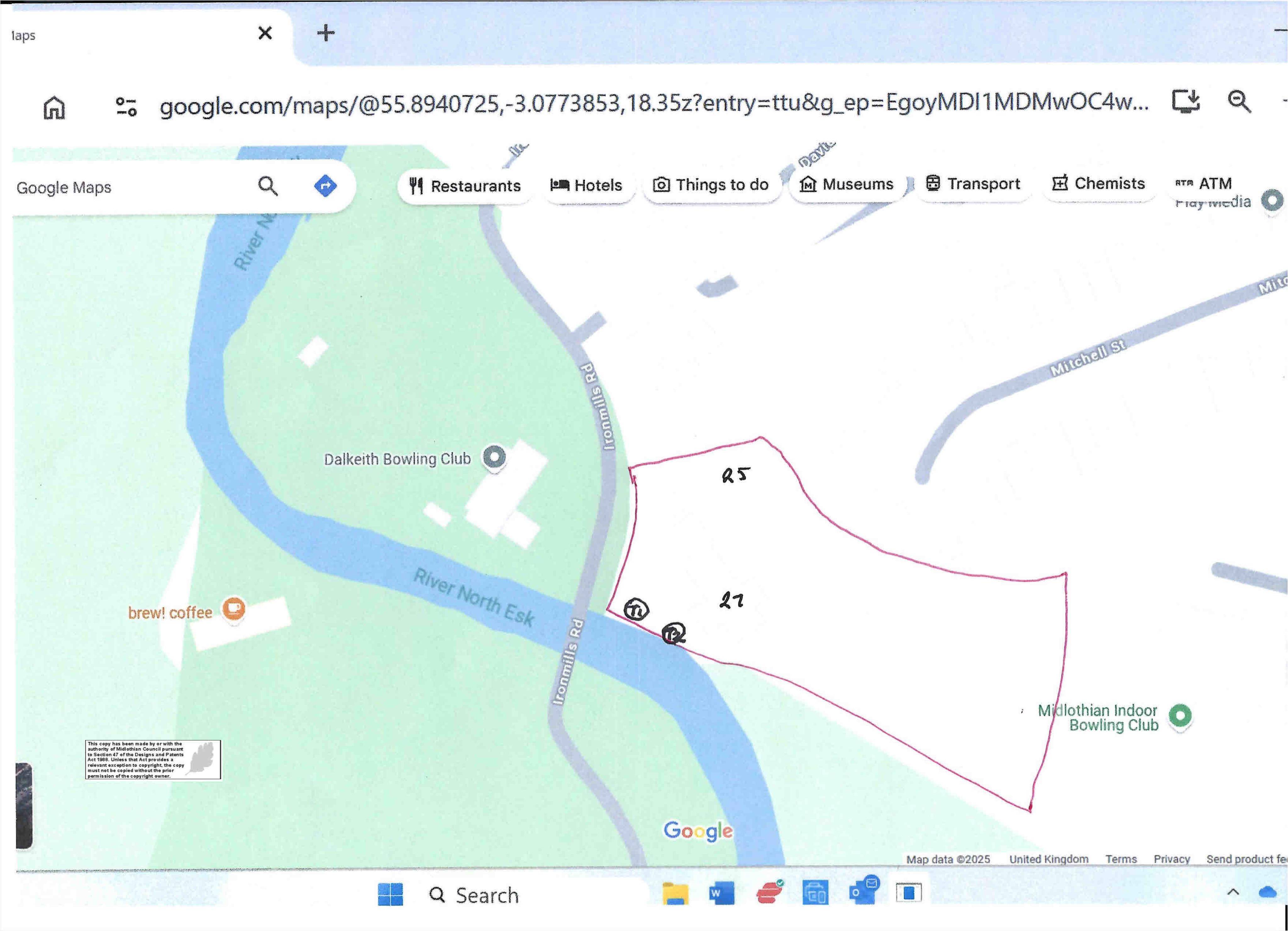This screenshot has width=1288, height=931.
Task: Open a new browser tab
Action: coord(325,33)
